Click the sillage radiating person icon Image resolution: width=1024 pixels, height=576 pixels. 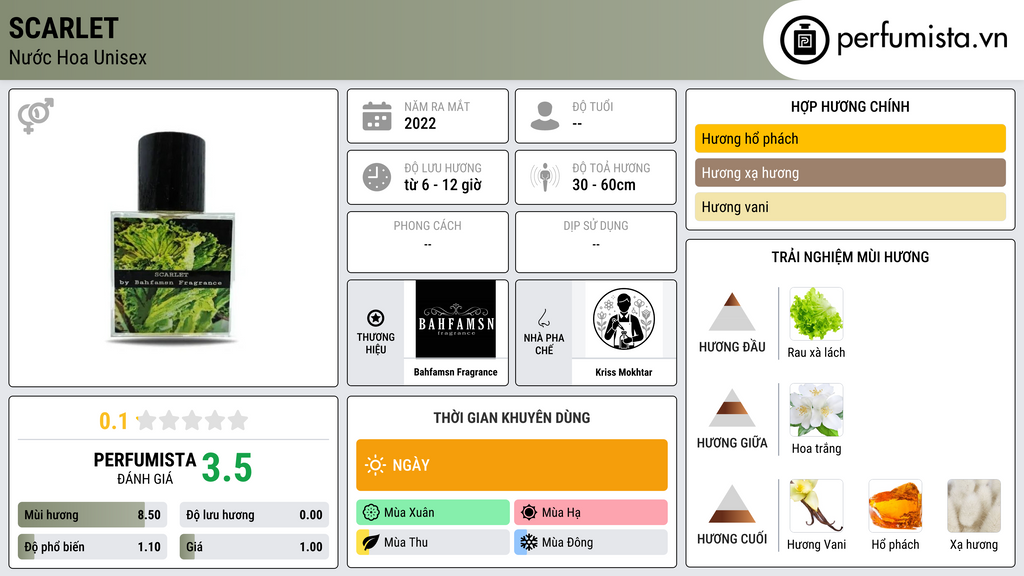(x=545, y=177)
